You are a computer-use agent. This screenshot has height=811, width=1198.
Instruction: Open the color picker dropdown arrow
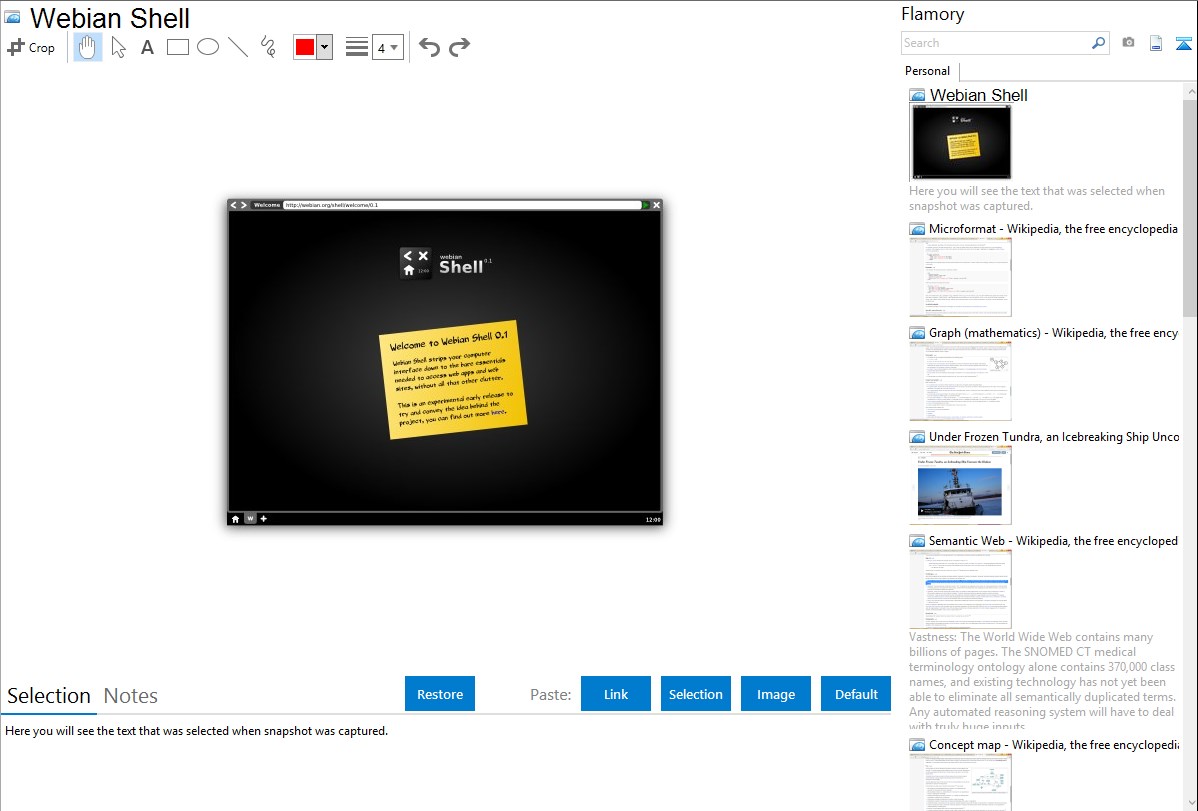click(324, 47)
